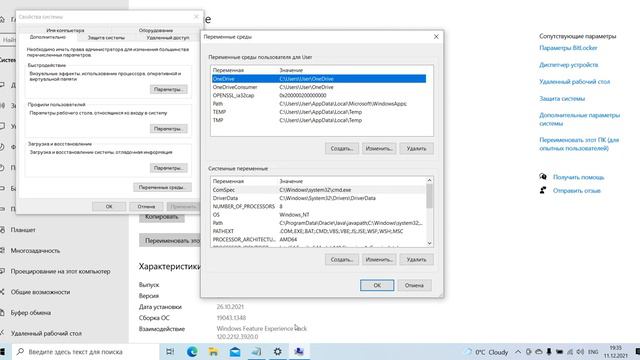Launch Microsoft Edge from the taskbar
The height and width of the screenshot is (360, 640).
click(x=192, y=351)
